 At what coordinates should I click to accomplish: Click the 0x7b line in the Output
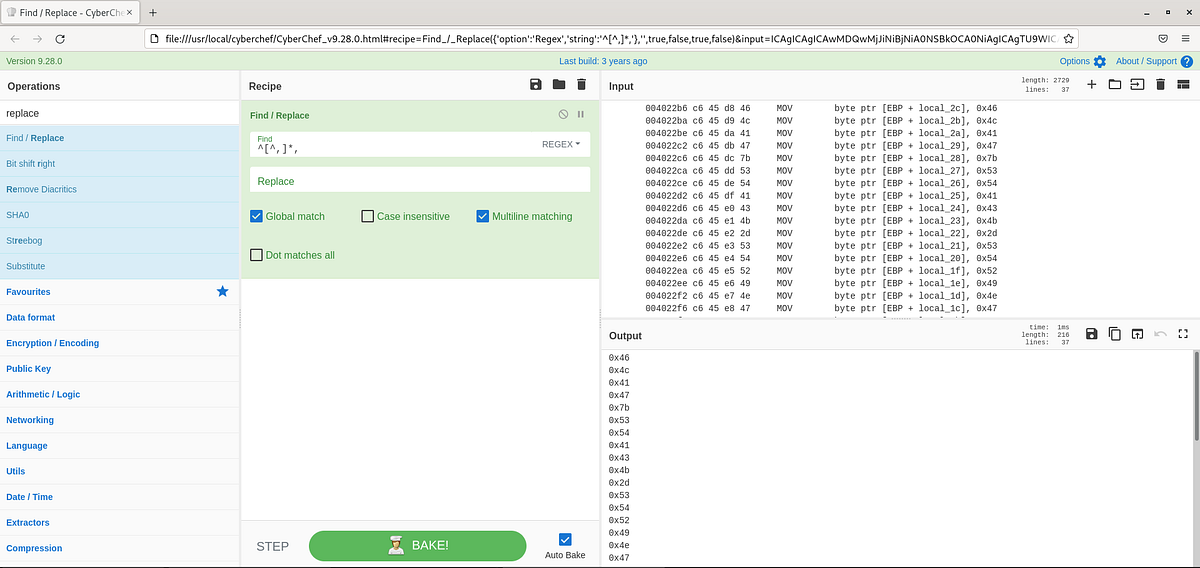(x=619, y=407)
